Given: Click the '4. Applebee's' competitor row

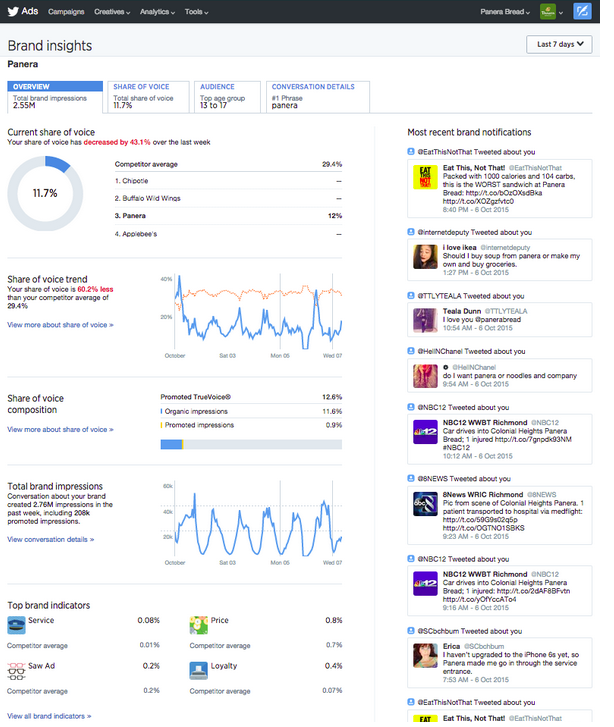Looking at the screenshot, I should (x=228, y=234).
